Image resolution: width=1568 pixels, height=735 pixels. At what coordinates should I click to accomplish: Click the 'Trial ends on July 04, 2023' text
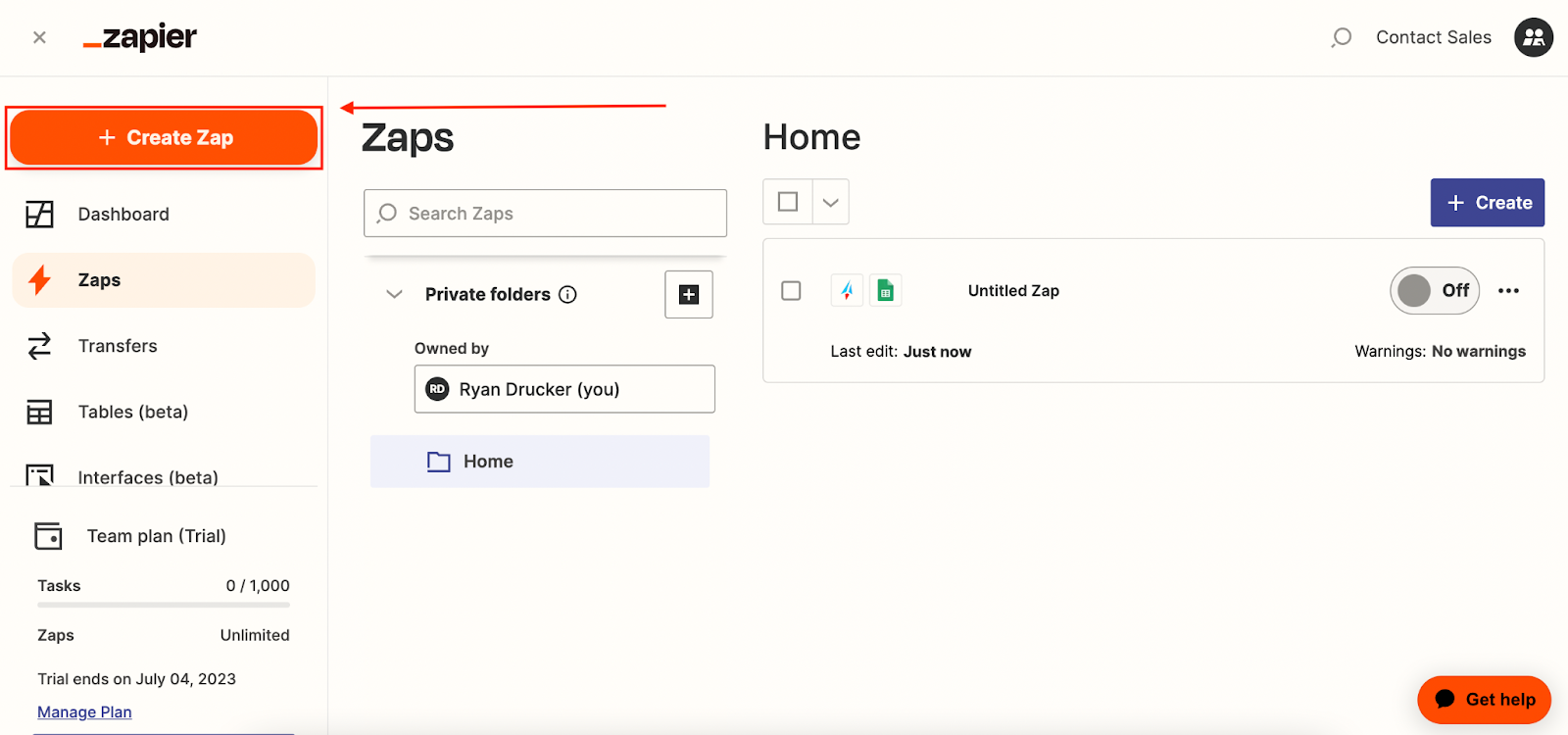(137, 679)
